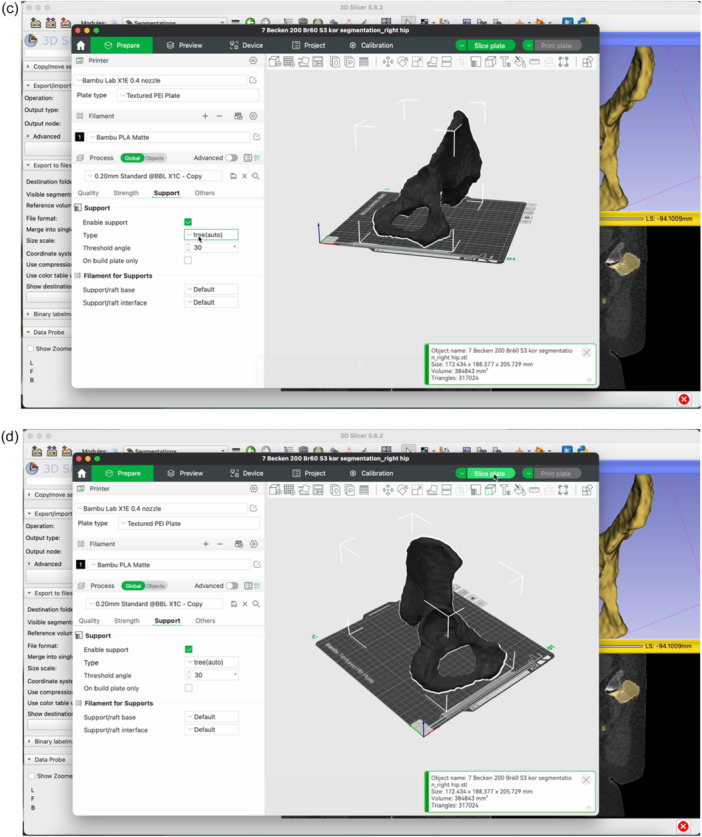This screenshot has height=837, width=702.
Task: Click Slice plate button in panel (c)
Action: coord(490,46)
